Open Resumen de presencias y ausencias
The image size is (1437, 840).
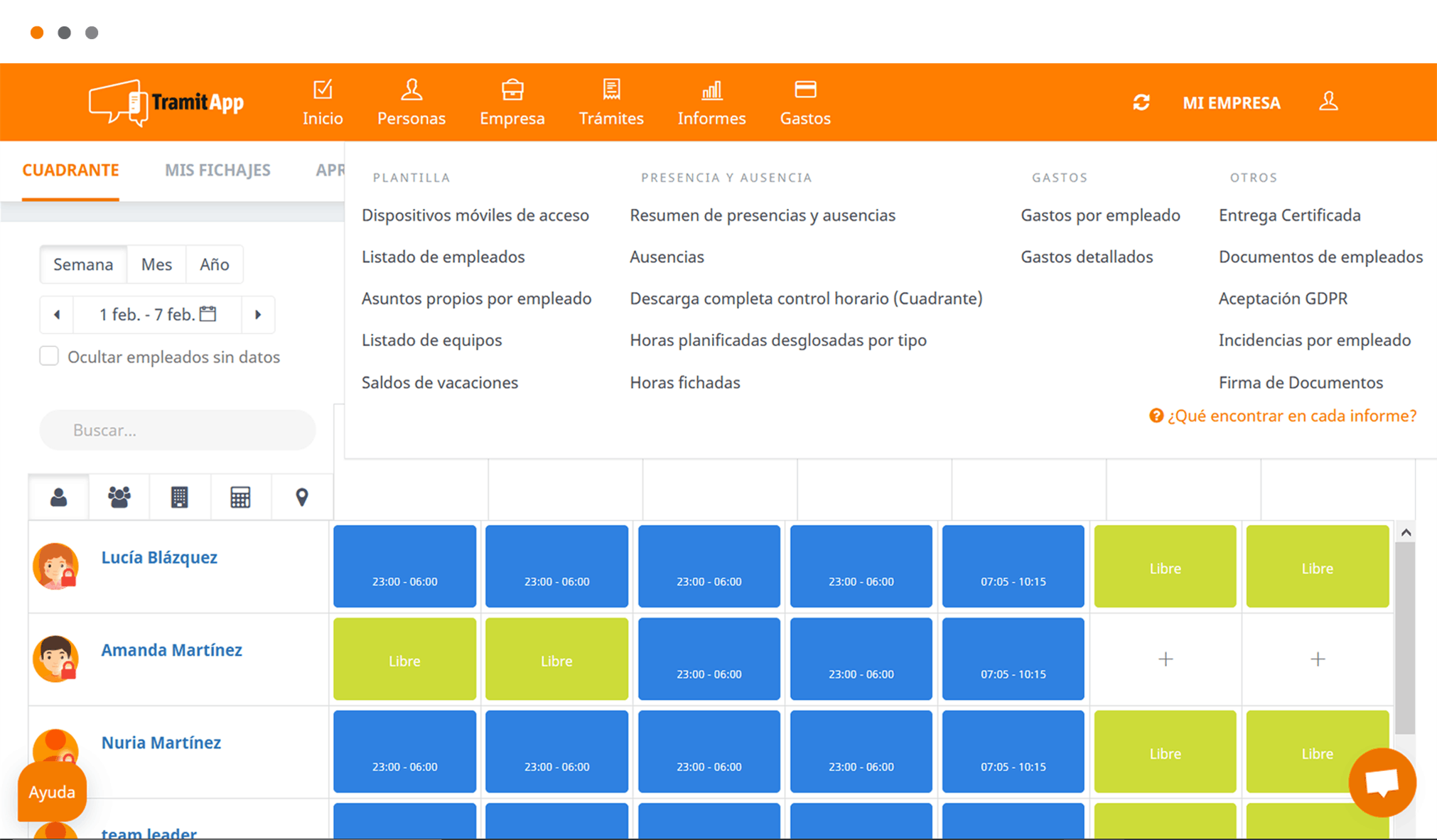(x=763, y=215)
